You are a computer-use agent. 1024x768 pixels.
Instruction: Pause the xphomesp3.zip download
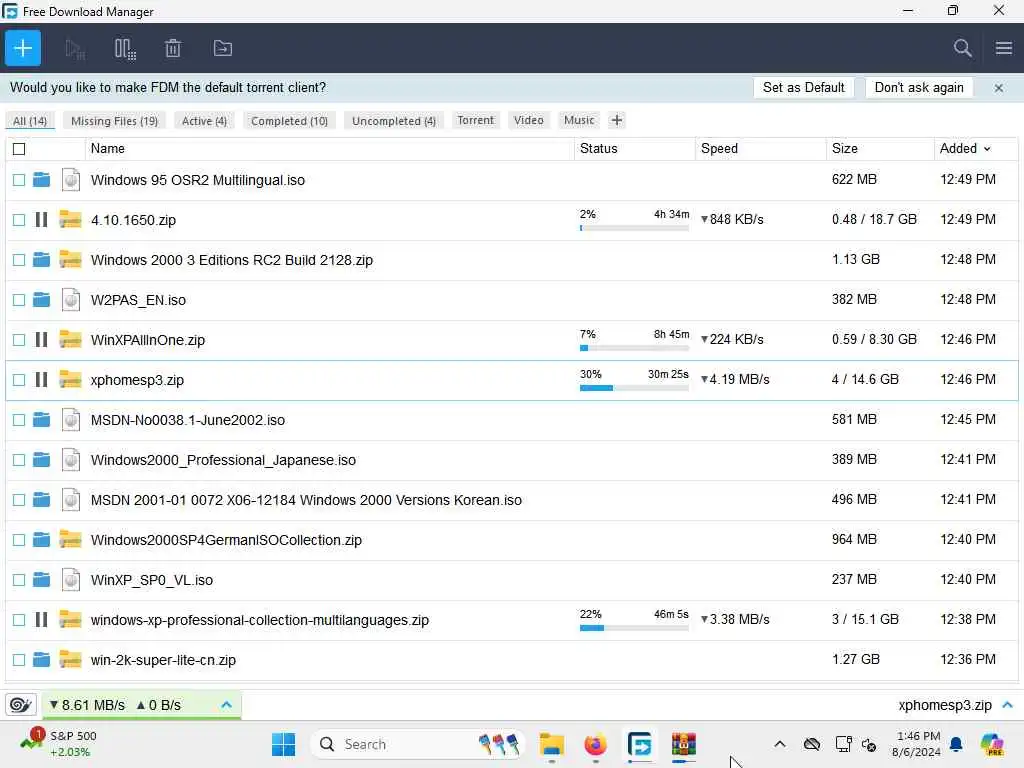click(x=41, y=379)
